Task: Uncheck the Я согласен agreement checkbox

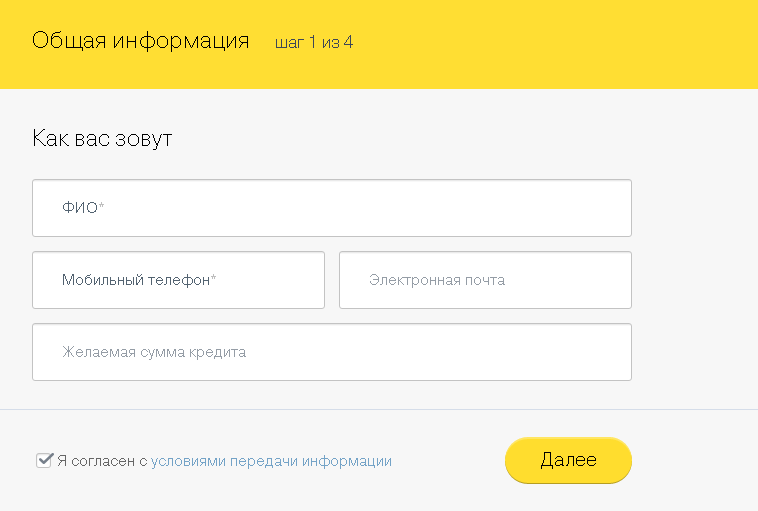Action: click(44, 461)
